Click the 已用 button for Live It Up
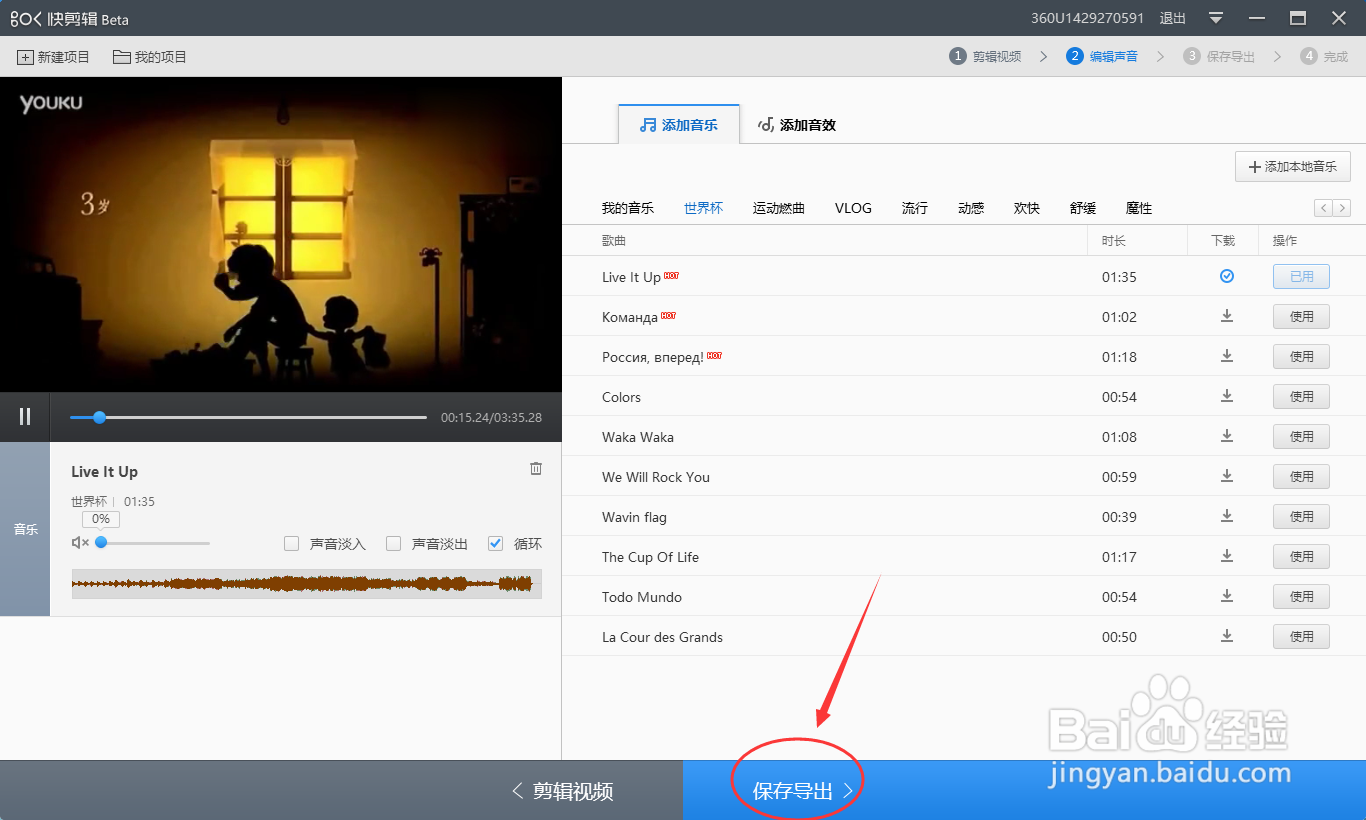The height and width of the screenshot is (820, 1366). [x=1301, y=277]
